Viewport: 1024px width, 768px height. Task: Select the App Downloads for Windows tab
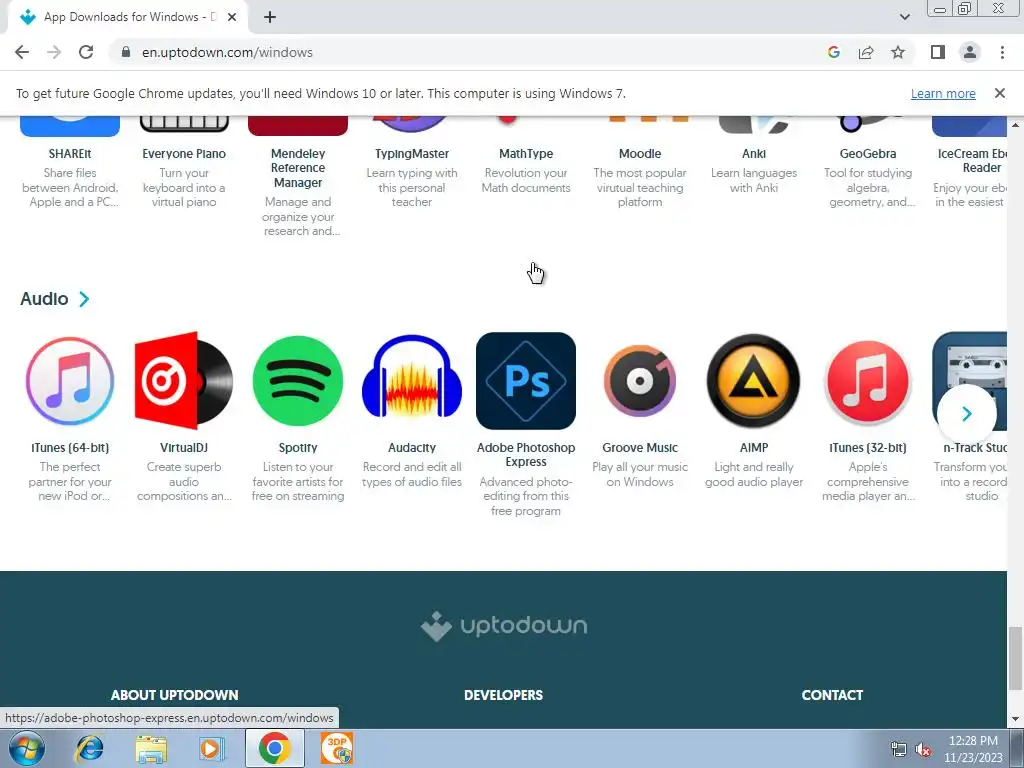point(127,17)
